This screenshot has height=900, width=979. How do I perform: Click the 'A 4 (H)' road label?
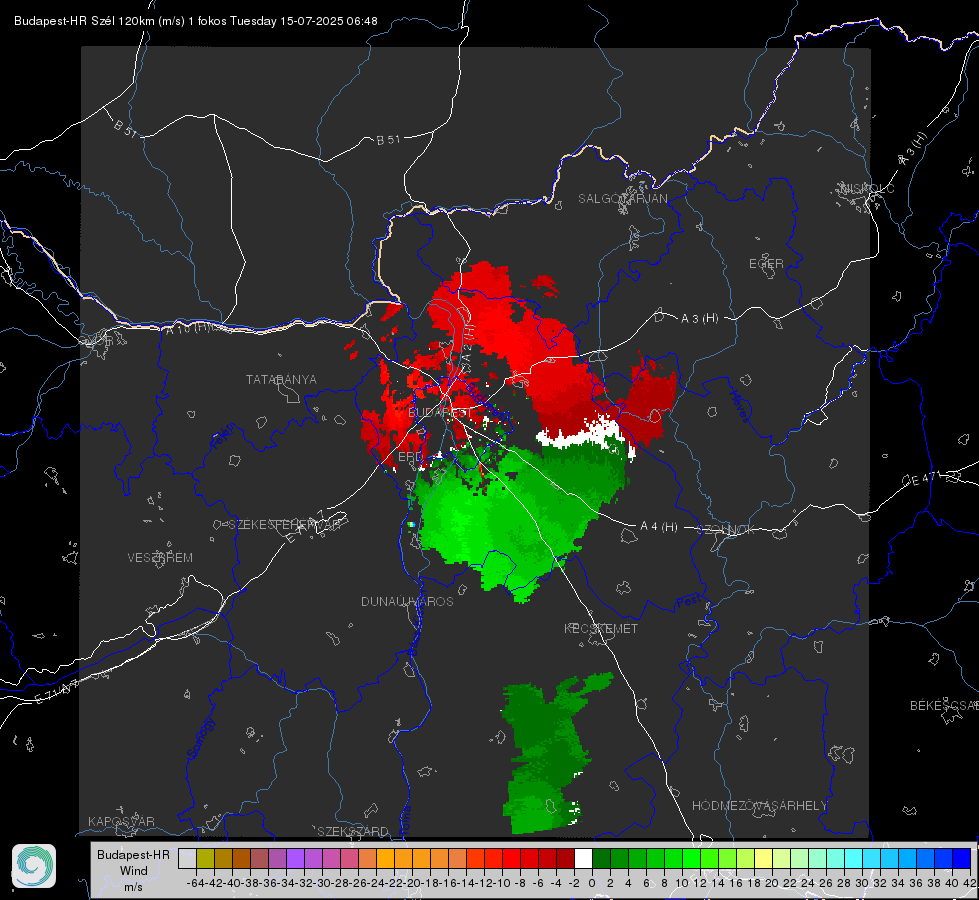click(659, 527)
